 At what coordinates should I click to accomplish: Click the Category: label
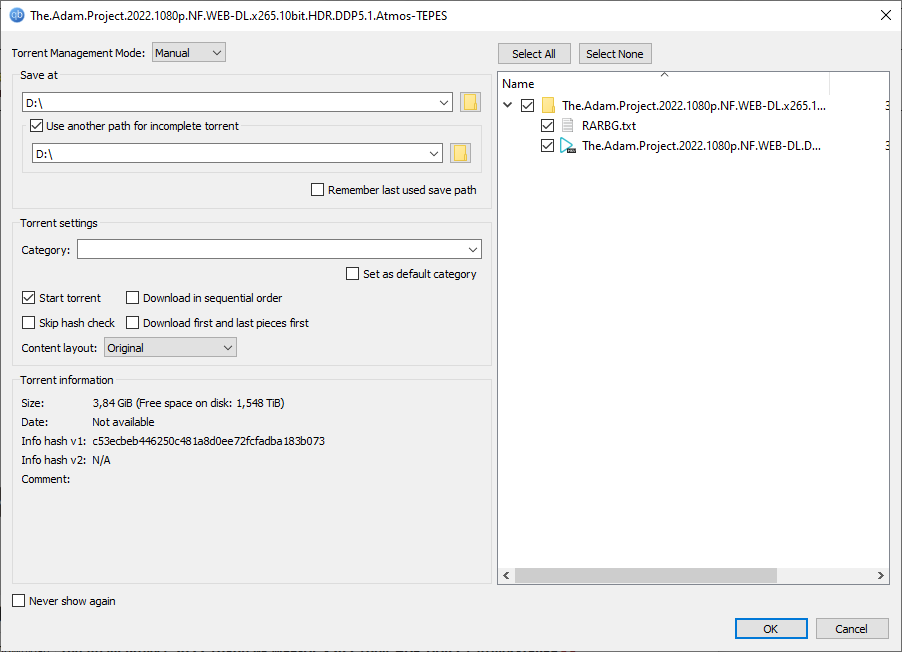click(45, 250)
